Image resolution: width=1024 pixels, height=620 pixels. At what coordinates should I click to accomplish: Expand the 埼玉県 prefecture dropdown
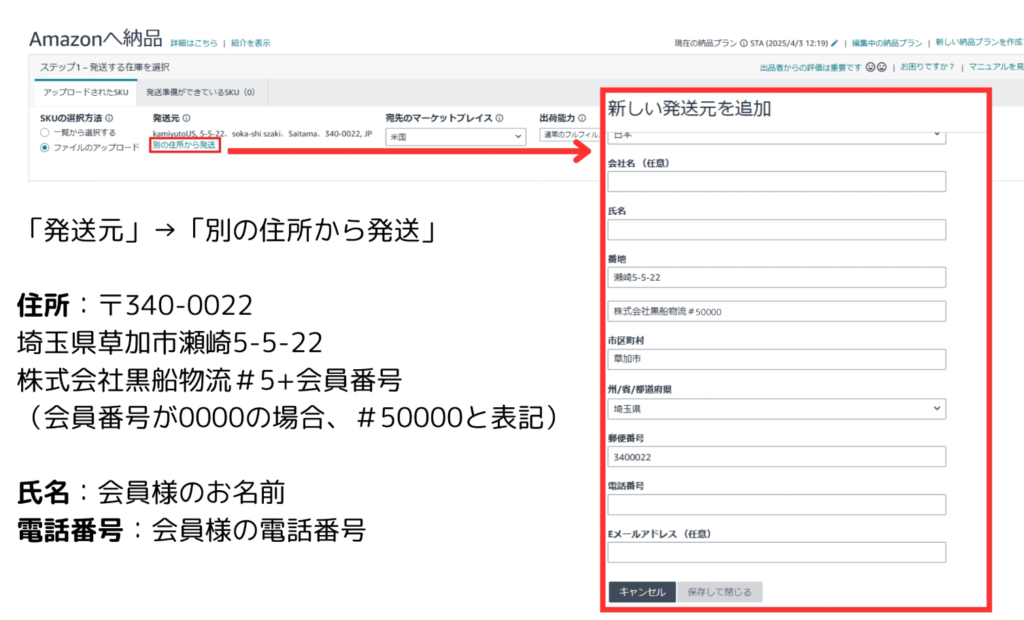coord(776,408)
